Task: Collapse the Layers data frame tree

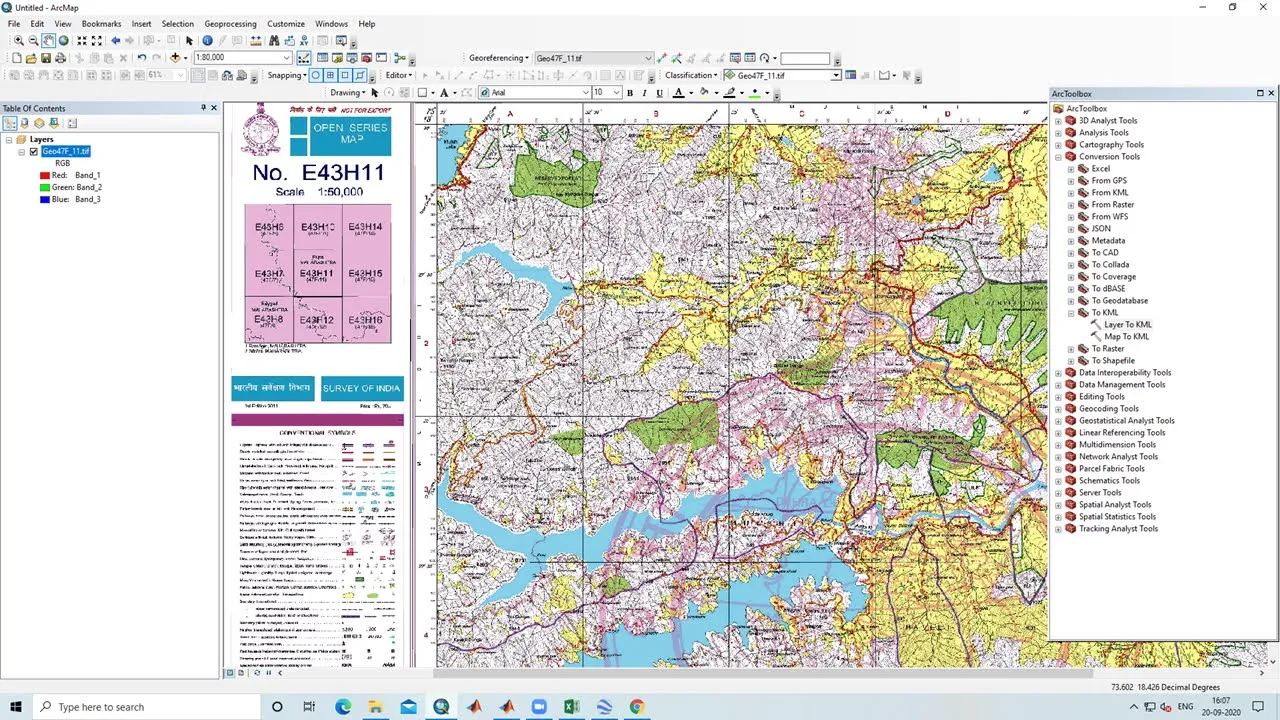Action: click(9, 140)
